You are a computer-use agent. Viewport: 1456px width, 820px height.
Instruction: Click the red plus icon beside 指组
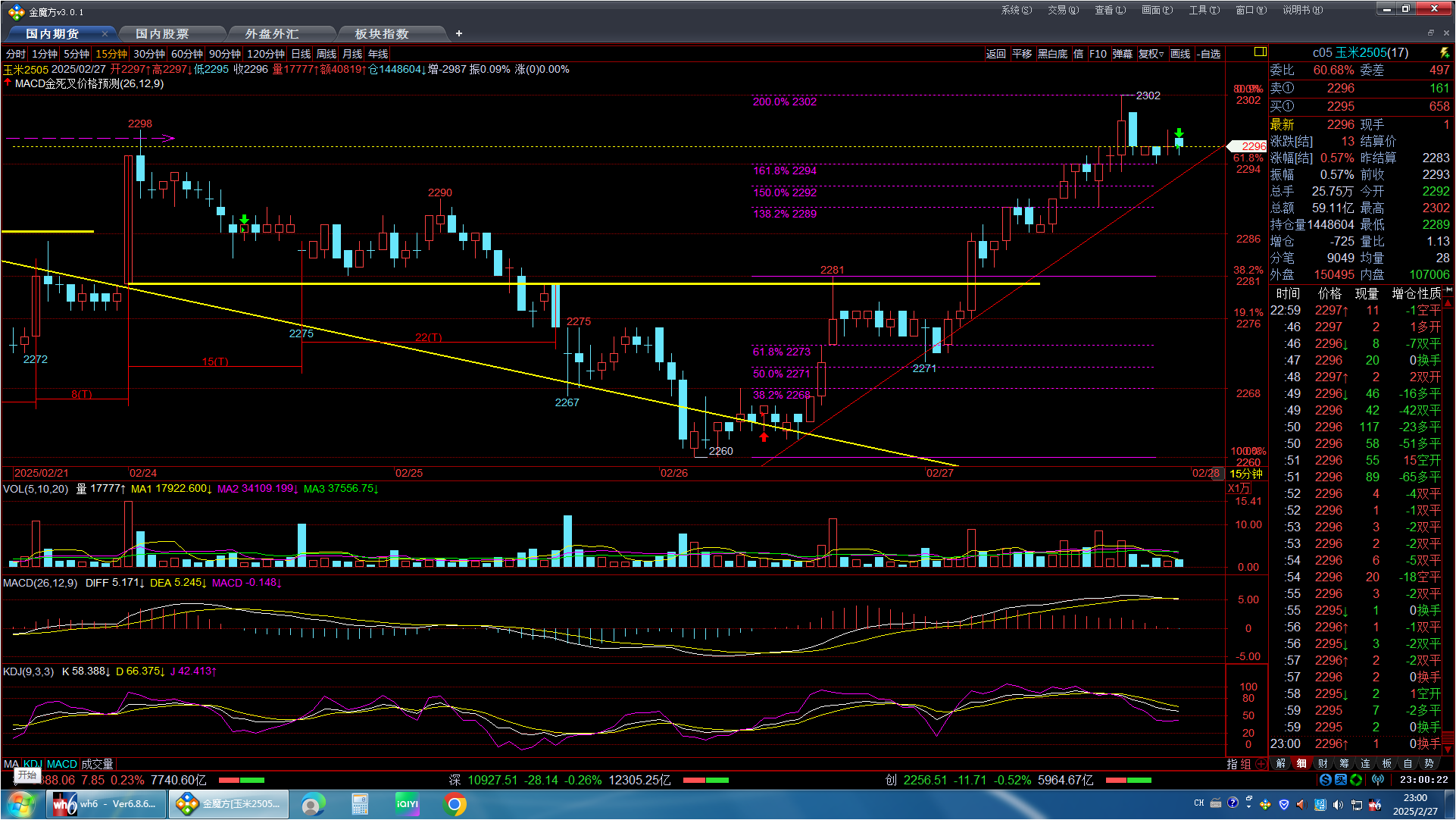(x=1261, y=764)
